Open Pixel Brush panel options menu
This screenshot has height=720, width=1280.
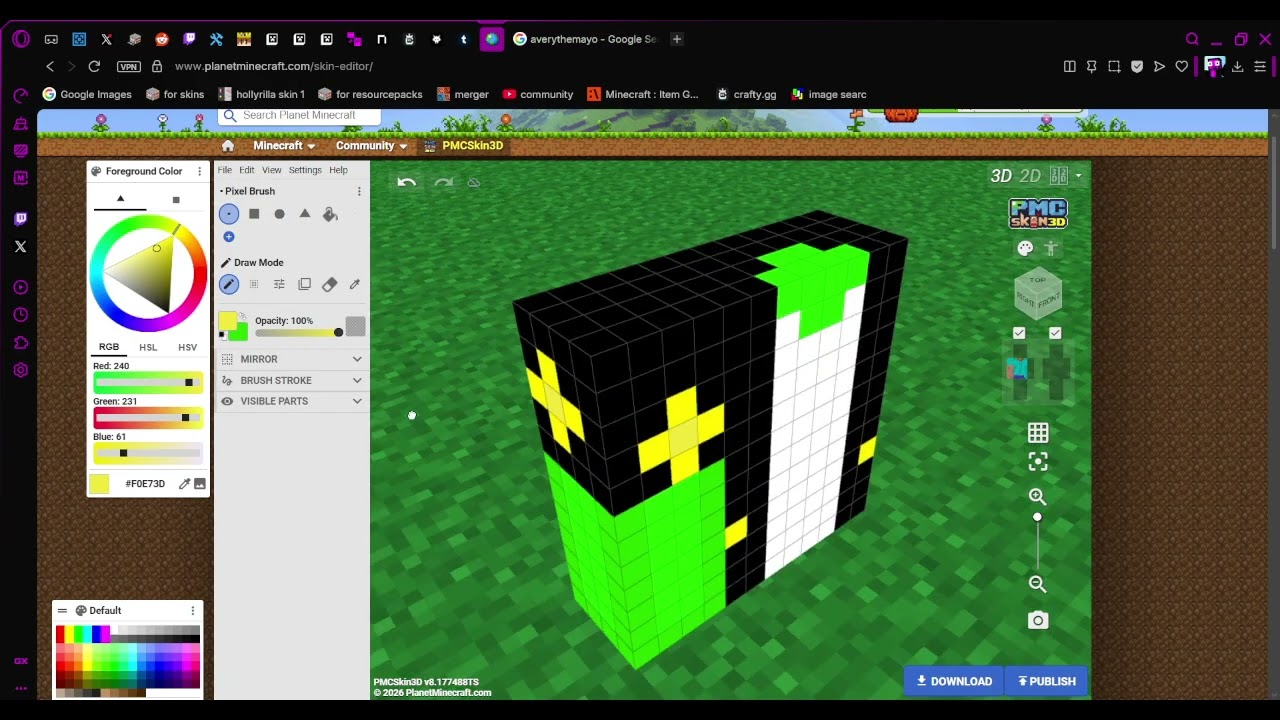tap(359, 191)
